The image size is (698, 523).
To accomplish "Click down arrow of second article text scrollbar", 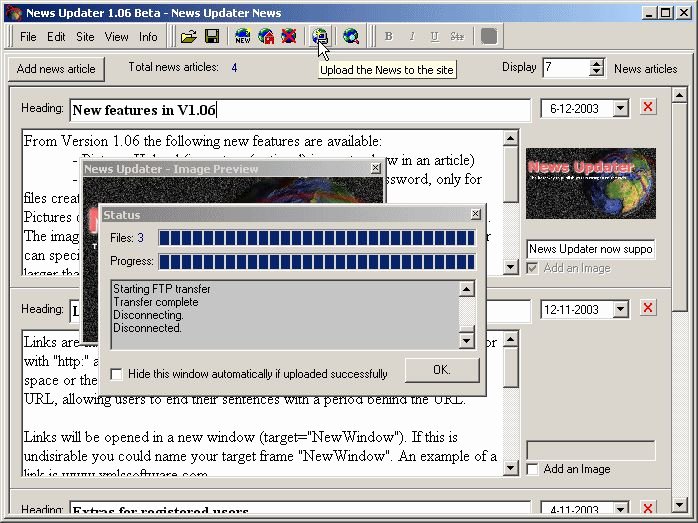I will point(511,468).
